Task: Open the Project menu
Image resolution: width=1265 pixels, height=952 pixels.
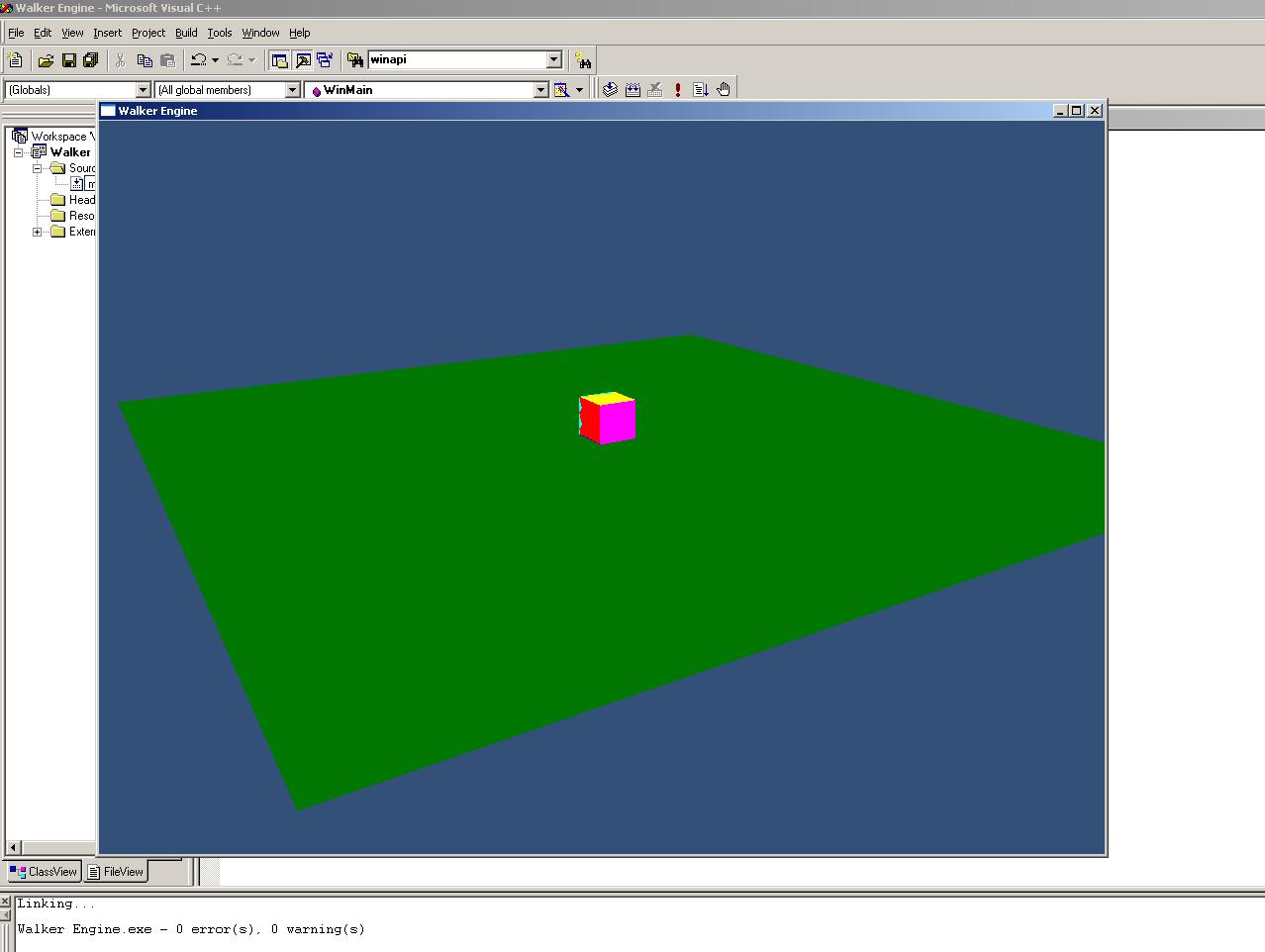Action: pos(148,33)
